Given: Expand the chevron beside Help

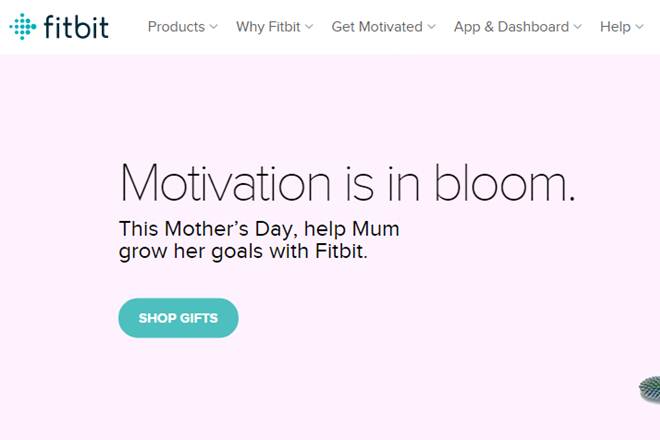Looking at the screenshot, I should click(640, 27).
